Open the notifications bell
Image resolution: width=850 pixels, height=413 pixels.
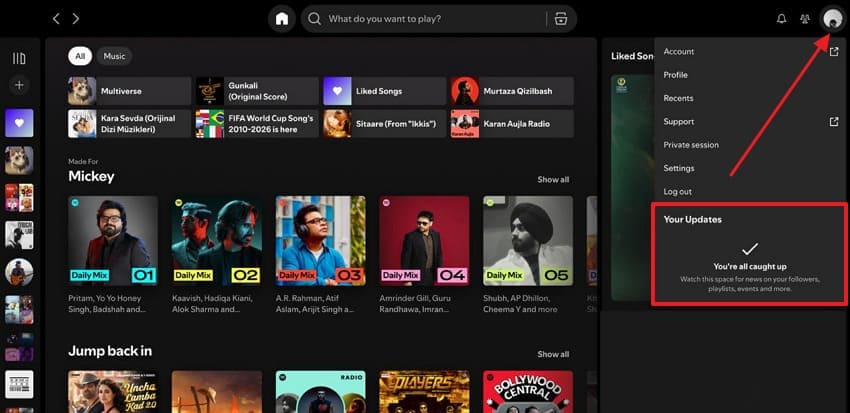pyautogui.click(x=781, y=19)
